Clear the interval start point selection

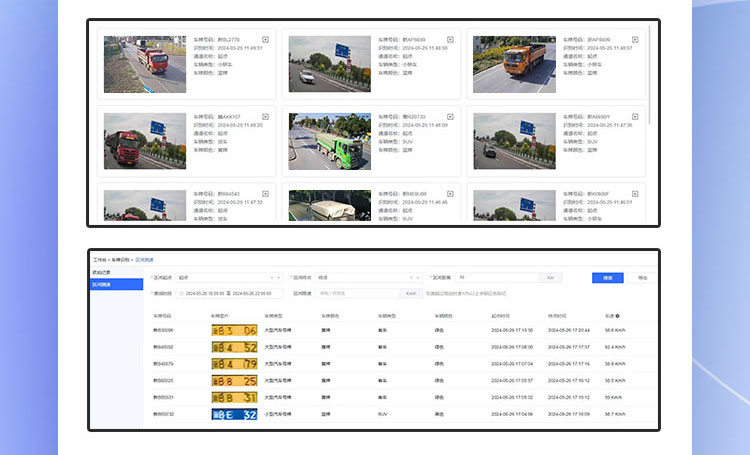pos(272,278)
